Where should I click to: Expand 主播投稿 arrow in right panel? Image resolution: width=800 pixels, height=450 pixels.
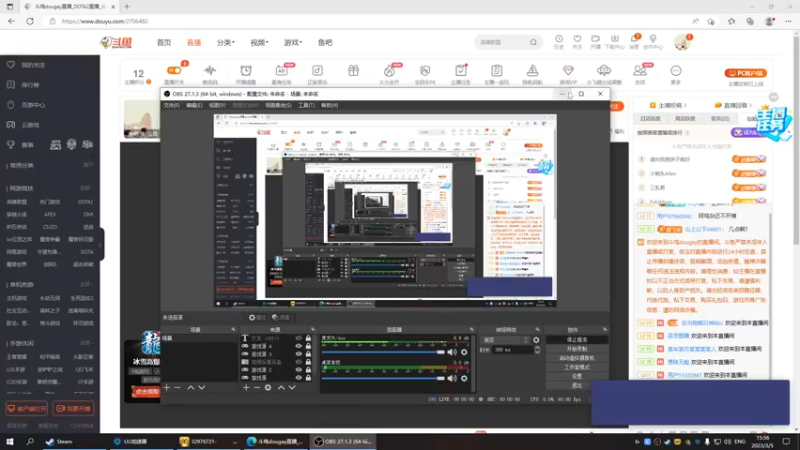[685, 105]
